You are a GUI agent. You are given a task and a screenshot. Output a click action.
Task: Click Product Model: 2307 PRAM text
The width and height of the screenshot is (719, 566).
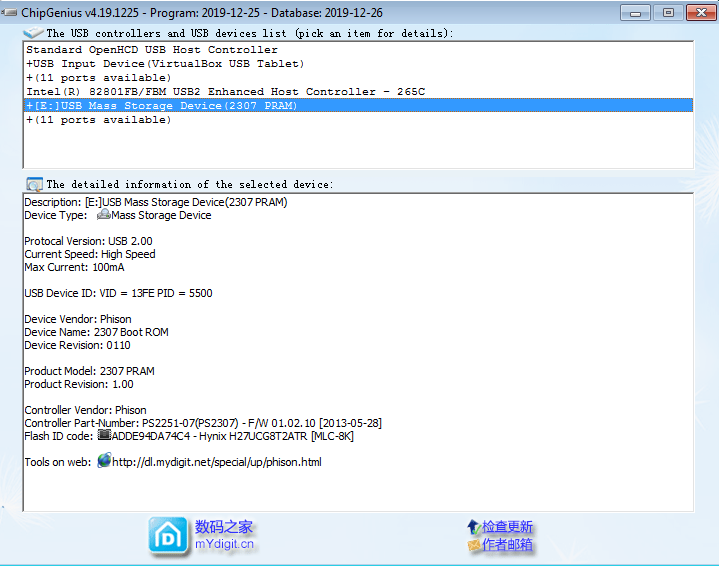coord(89,371)
